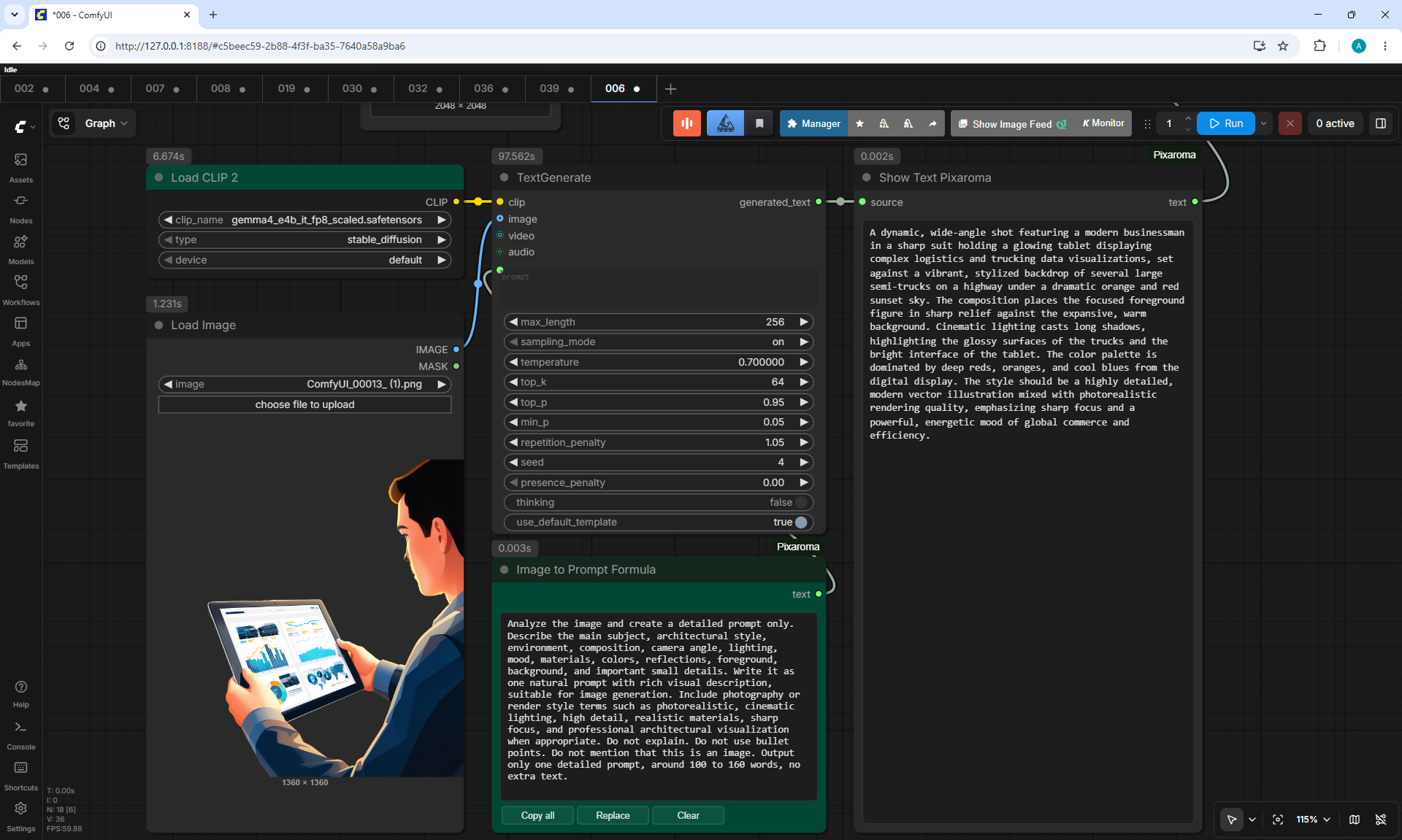Toggle the Console panel

pos(21,735)
